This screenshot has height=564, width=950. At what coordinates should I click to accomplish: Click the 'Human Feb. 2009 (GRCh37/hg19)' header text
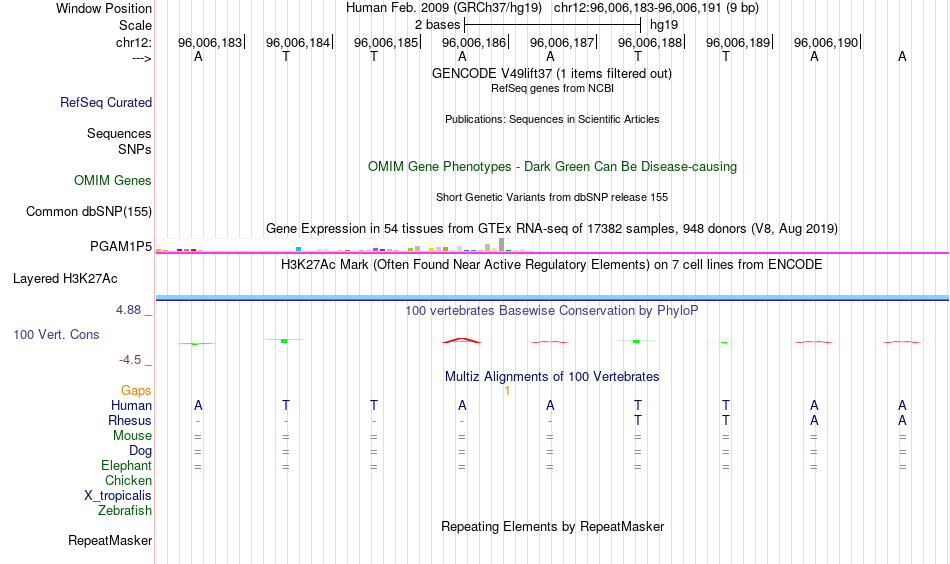[444, 8]
